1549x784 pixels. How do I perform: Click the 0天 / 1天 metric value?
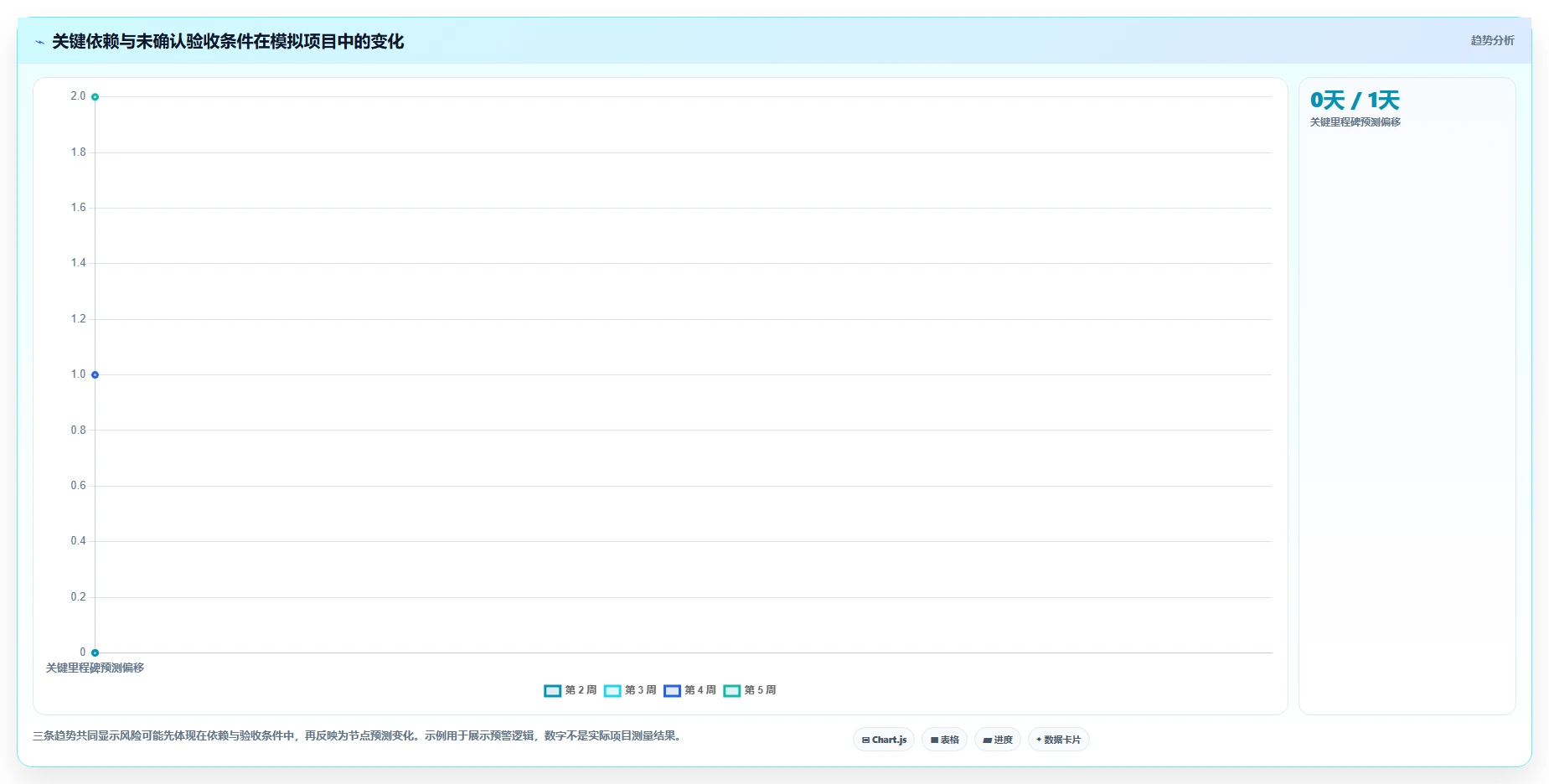(1355, 101)
